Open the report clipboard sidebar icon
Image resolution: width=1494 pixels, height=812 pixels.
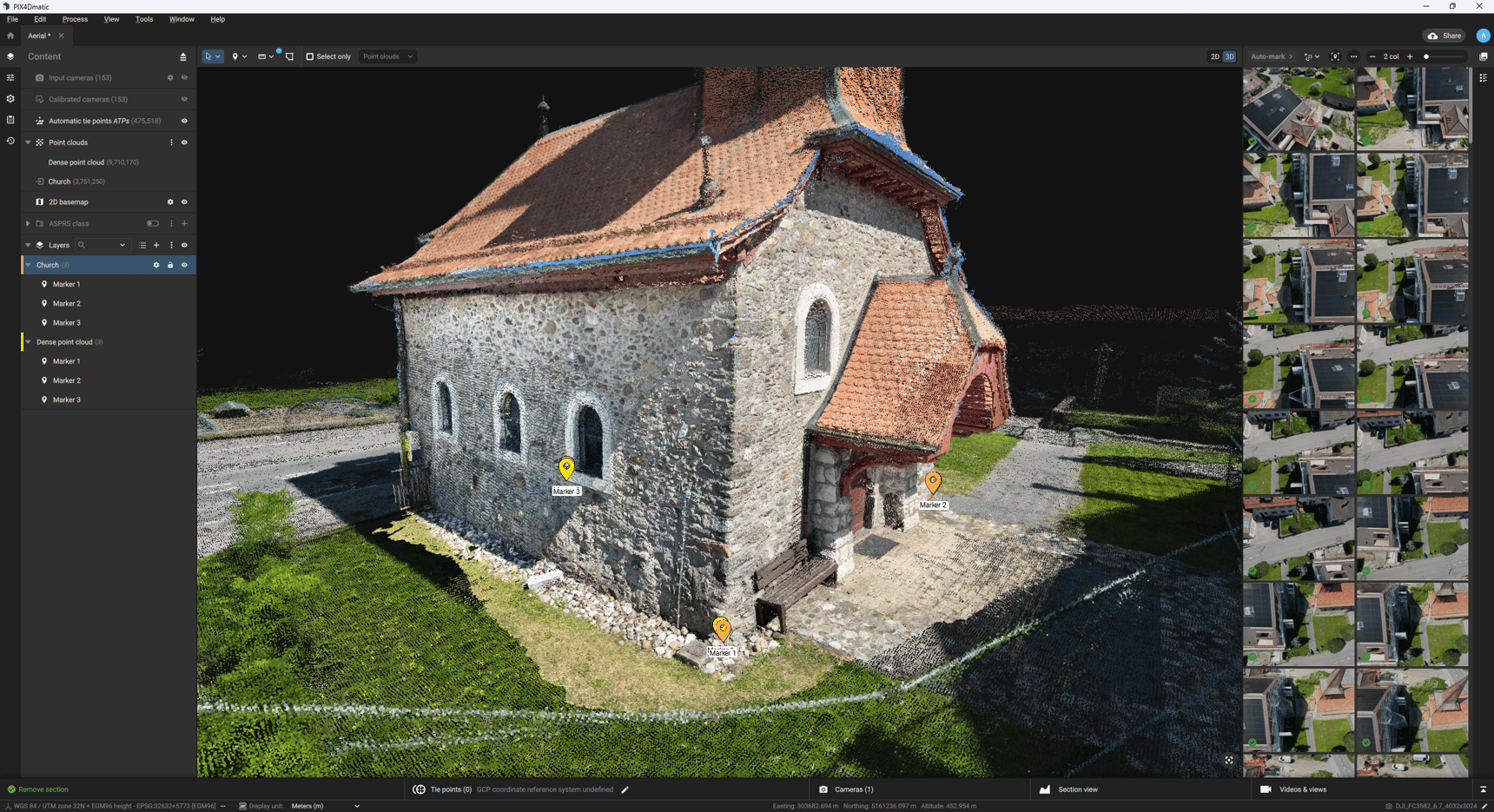[10, 120]
